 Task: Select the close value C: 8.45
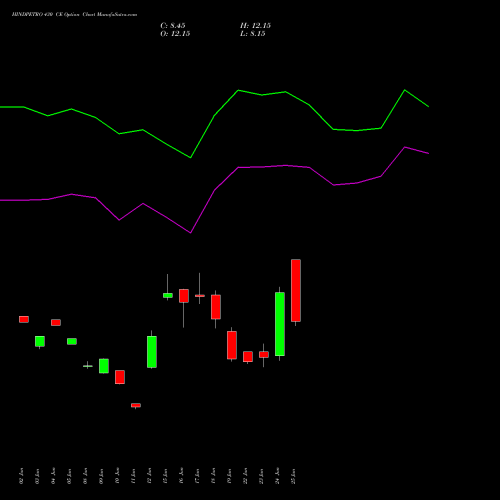(x=173, y=26)
